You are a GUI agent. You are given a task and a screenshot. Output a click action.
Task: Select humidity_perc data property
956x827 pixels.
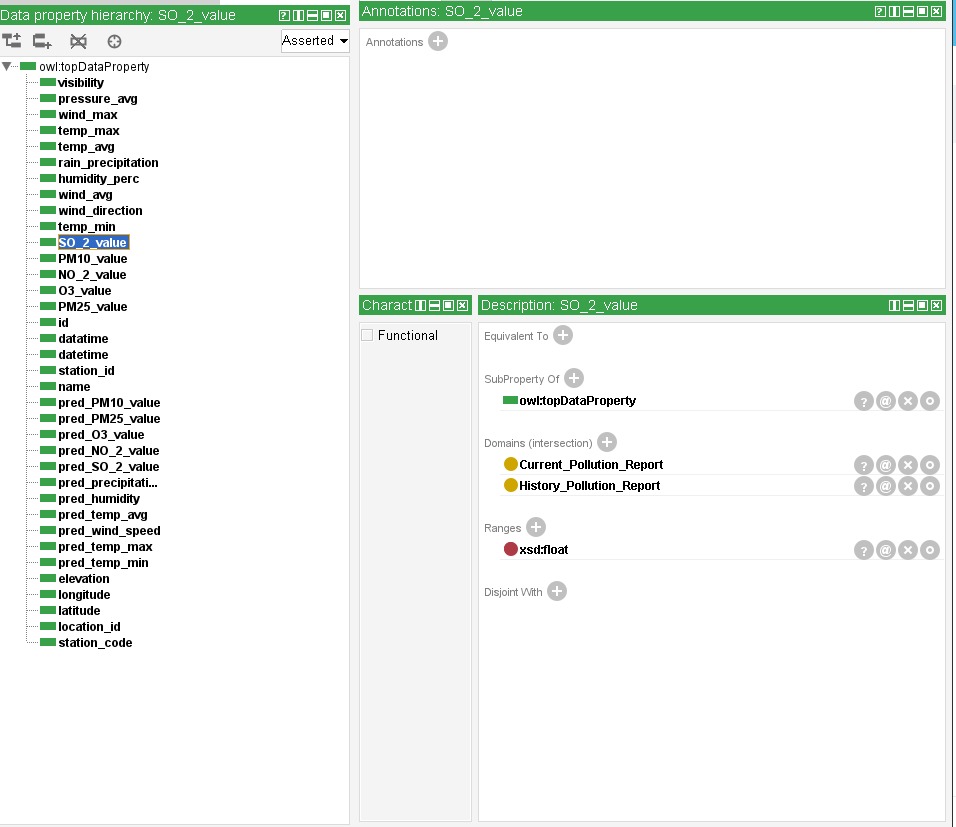pos(99,179)
